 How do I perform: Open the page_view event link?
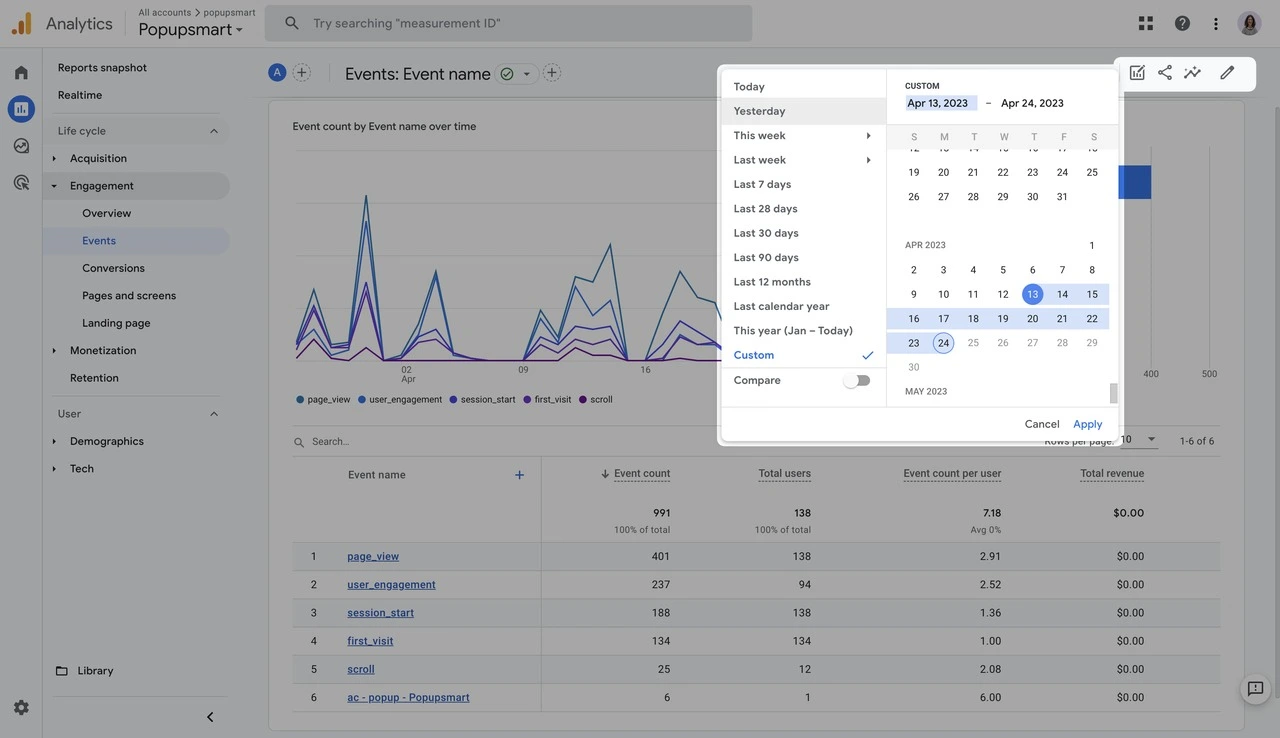click(373, 557)
